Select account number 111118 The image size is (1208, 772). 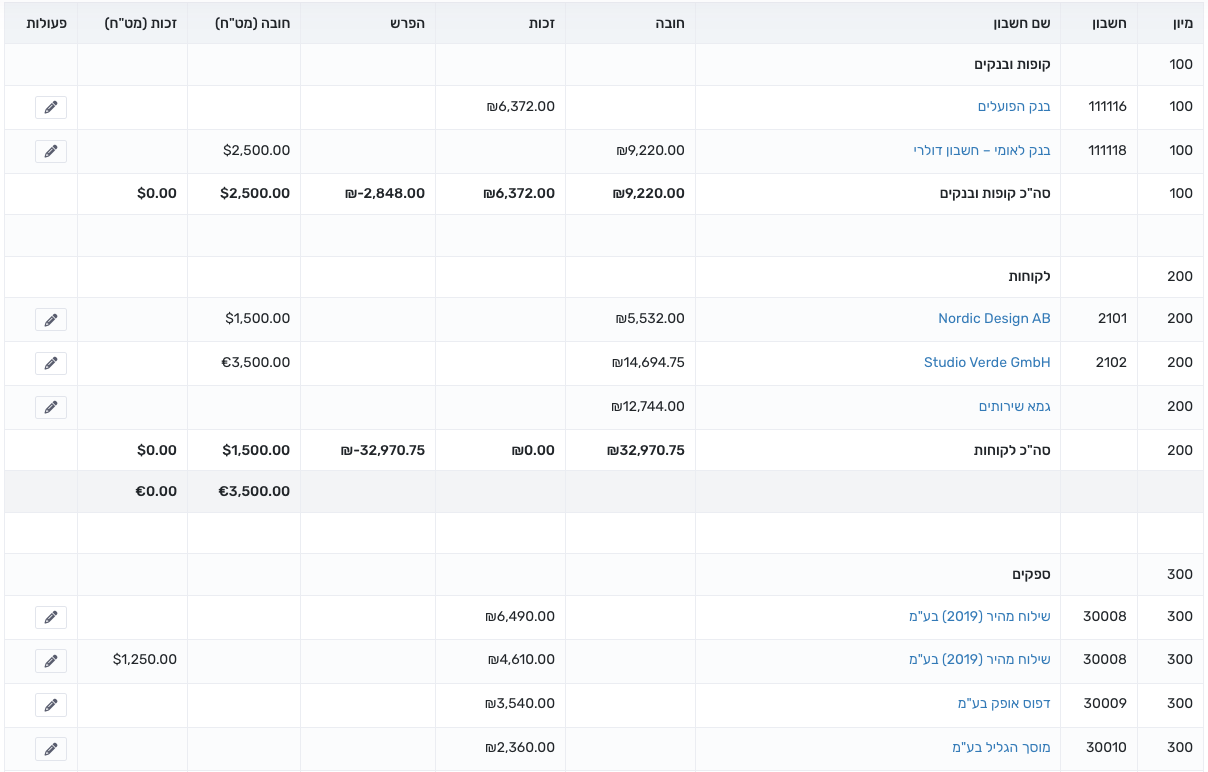(1107, 151)
